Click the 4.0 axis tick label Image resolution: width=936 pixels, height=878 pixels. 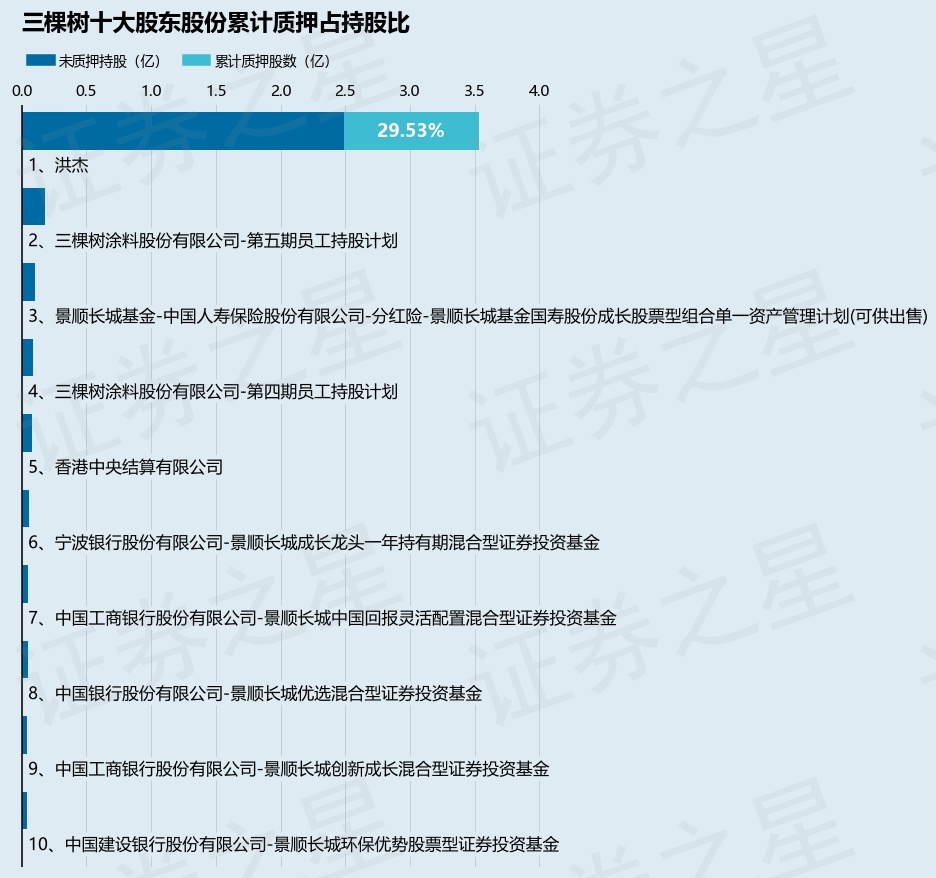(539, 91)
